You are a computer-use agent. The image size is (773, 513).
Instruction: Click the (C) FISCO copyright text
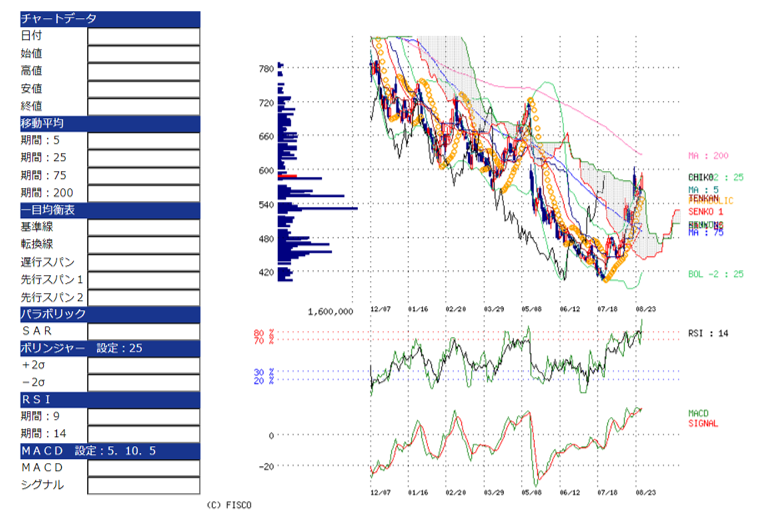[x=229, y=506]
